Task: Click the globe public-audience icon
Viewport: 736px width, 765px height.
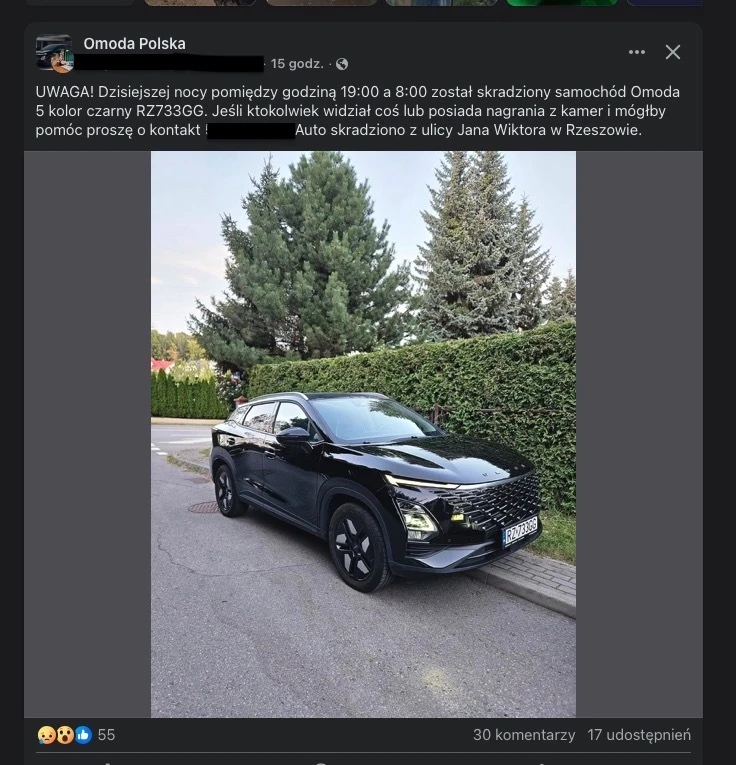Action: click(342, 64)
